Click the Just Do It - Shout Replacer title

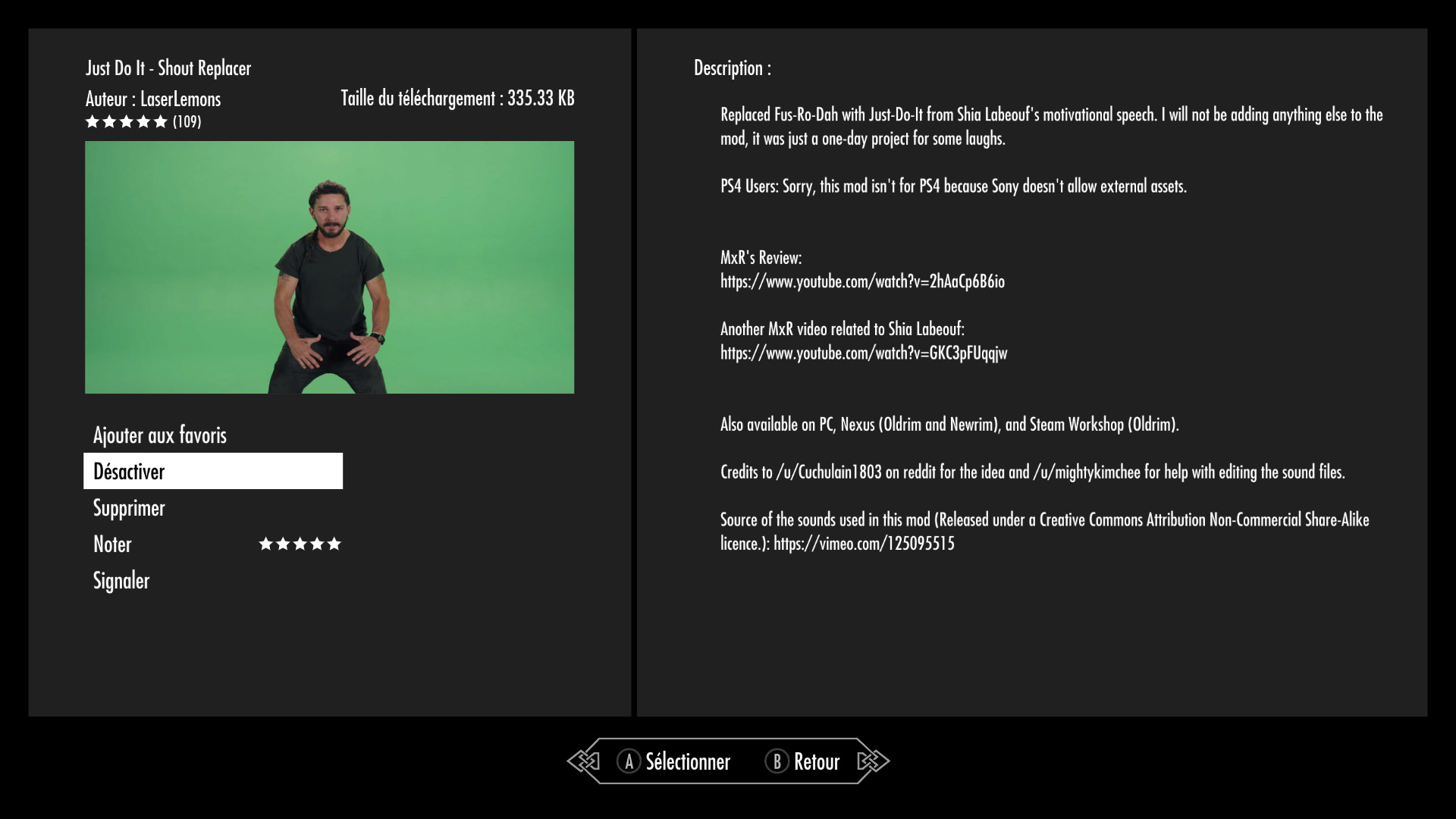coord(168,67)
